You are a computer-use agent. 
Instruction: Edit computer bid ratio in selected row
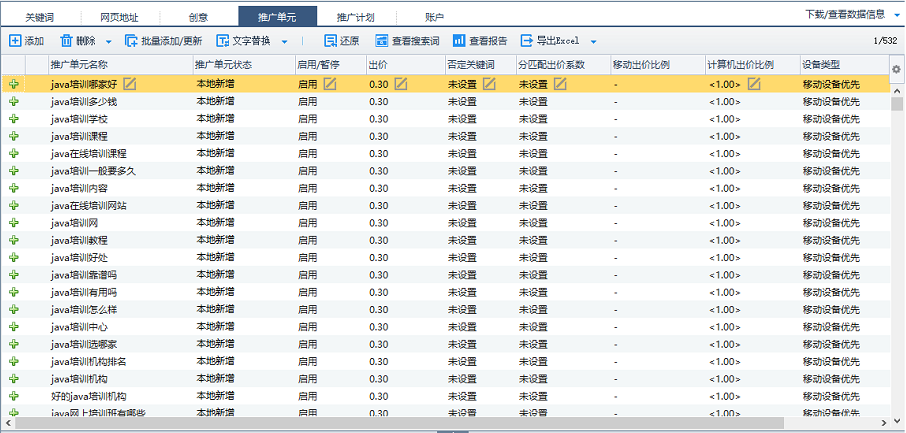tap(753, 84)
